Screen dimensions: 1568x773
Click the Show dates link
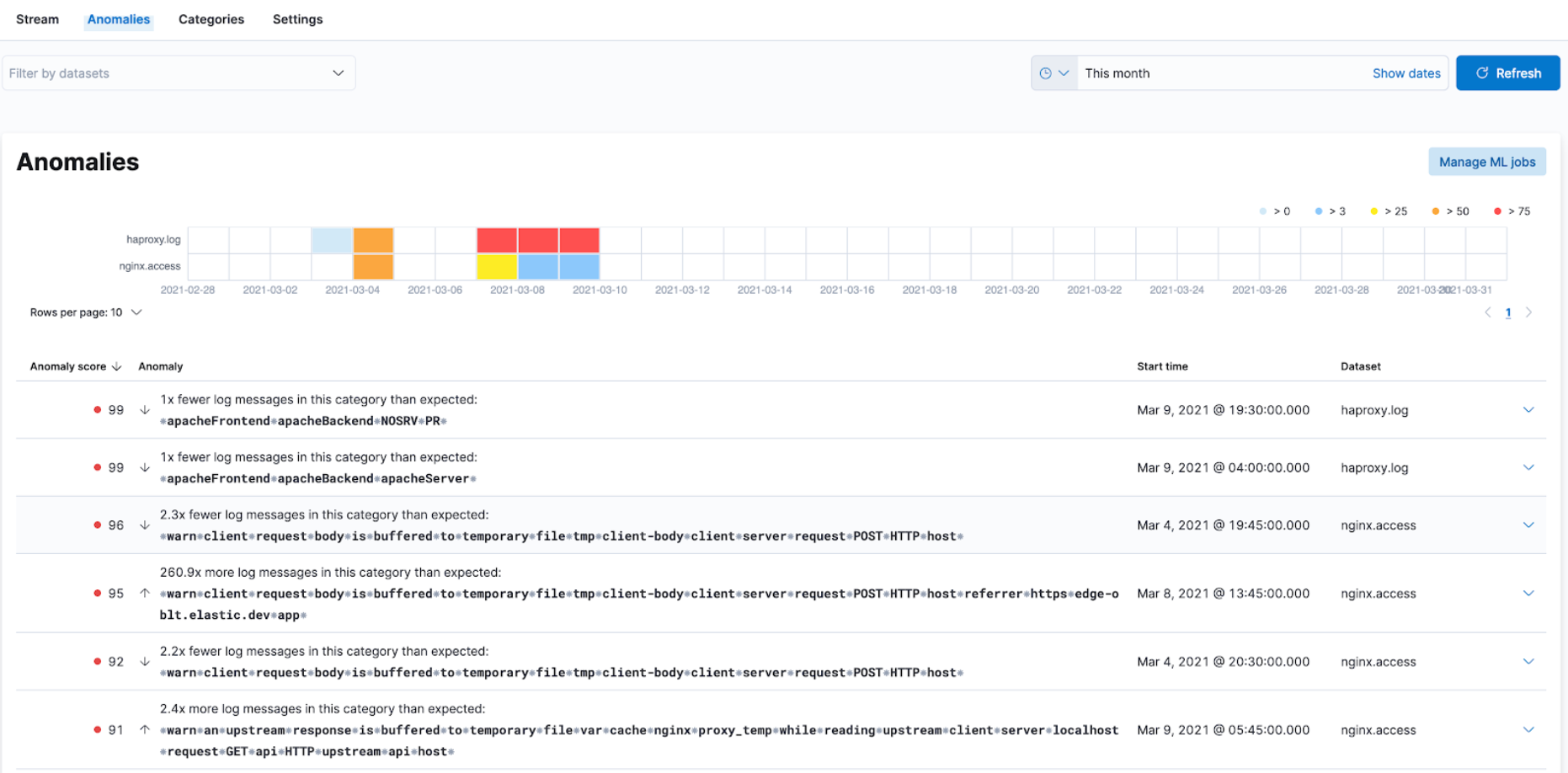pyautogui.click(x=1406, y=73)
